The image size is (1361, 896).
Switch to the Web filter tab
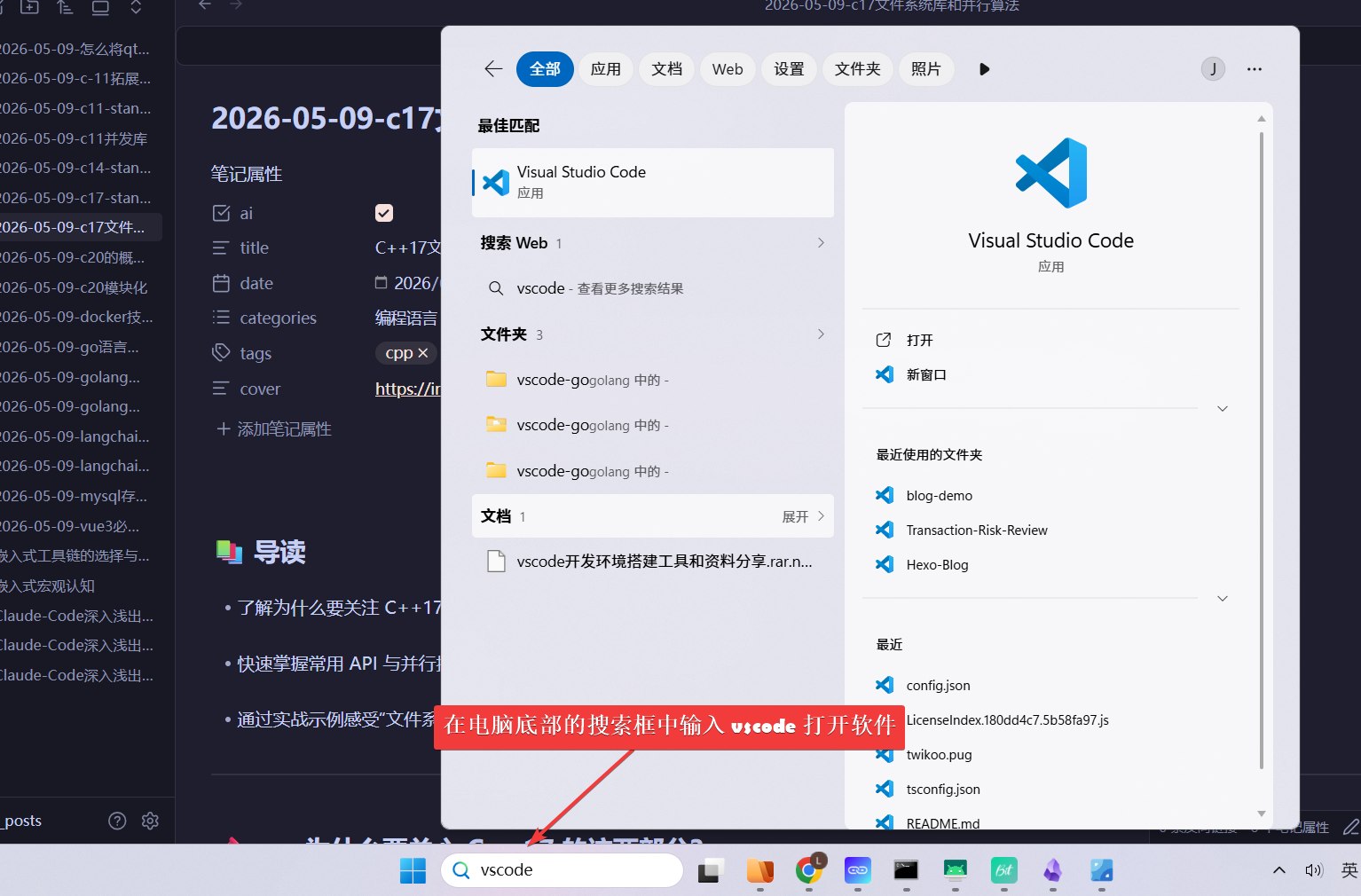coord(728,69)
